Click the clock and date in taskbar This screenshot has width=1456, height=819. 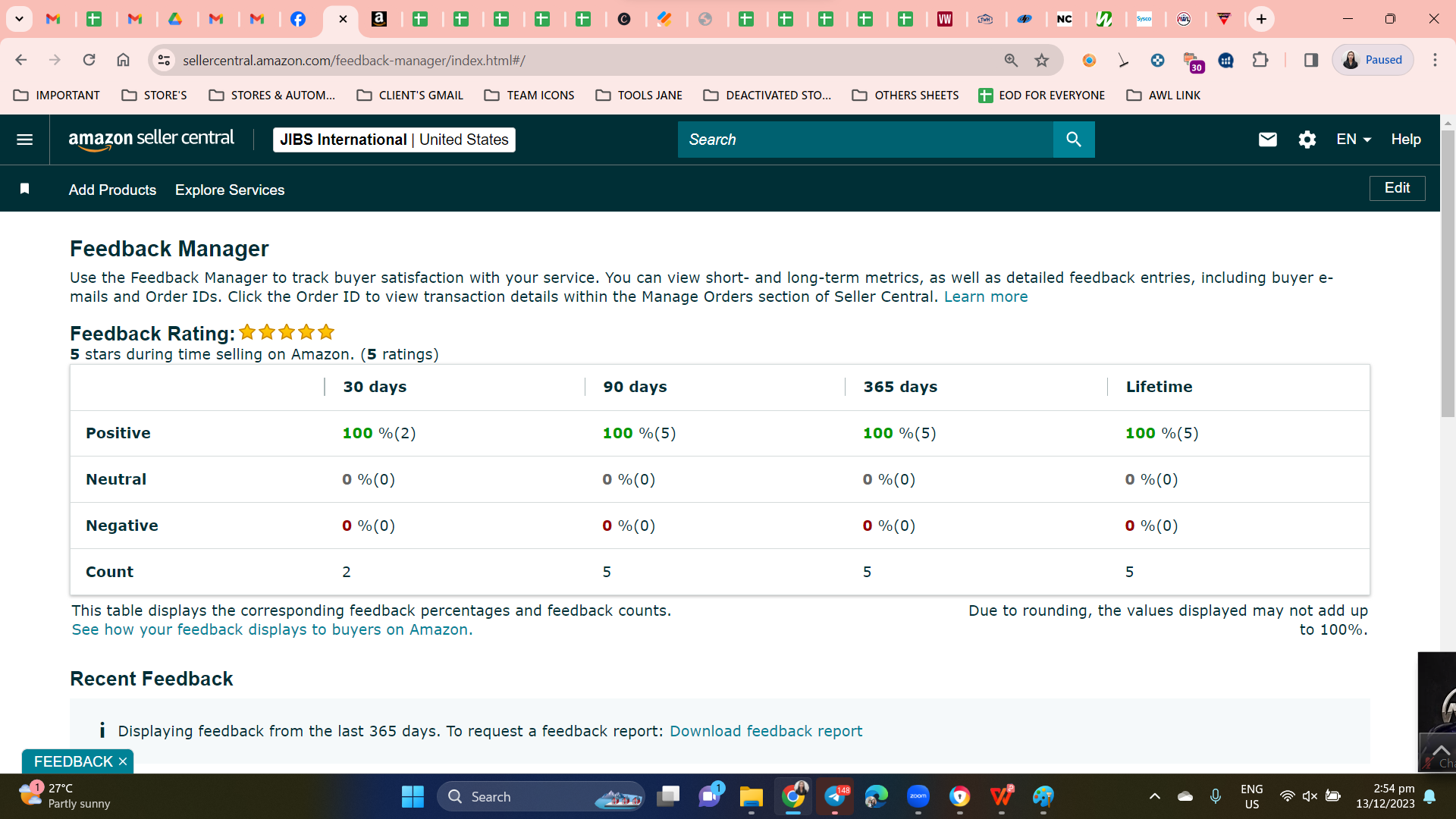click(x=1385, y=796)
